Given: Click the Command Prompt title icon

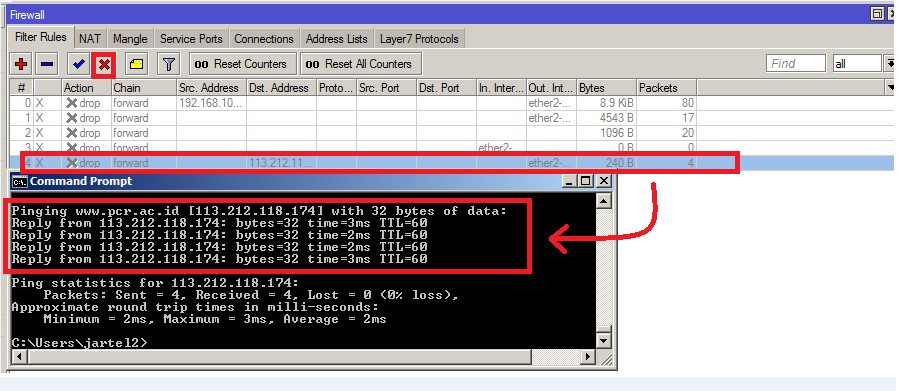Looking at the screenshot, I should coord(20,181).
